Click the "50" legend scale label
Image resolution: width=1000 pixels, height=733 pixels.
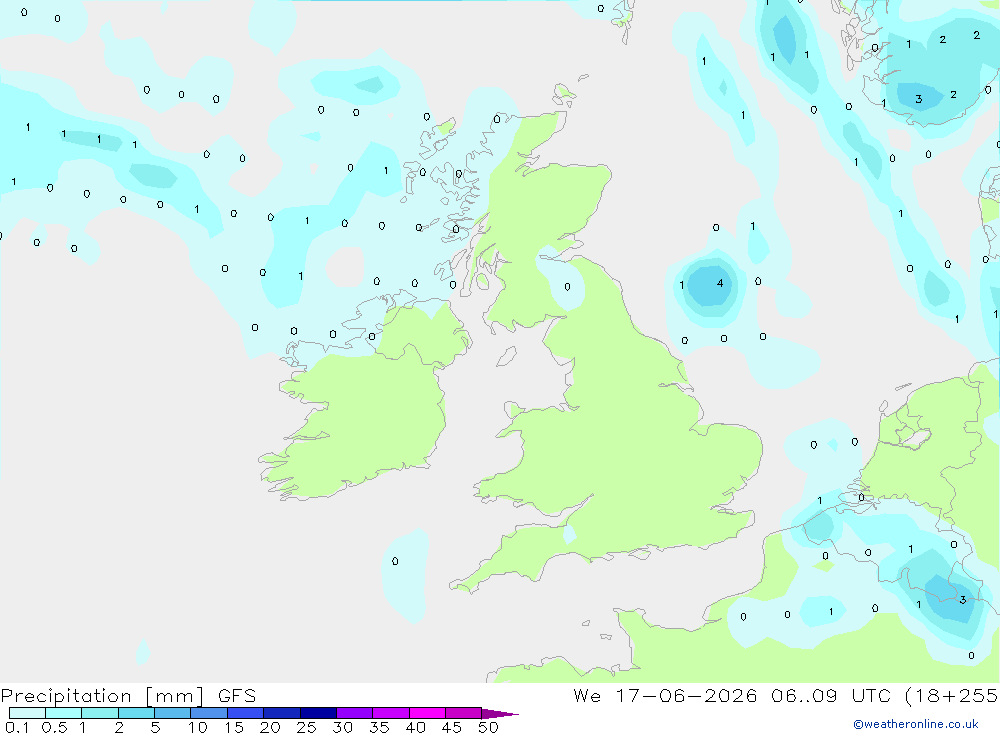tap(488, 727)
